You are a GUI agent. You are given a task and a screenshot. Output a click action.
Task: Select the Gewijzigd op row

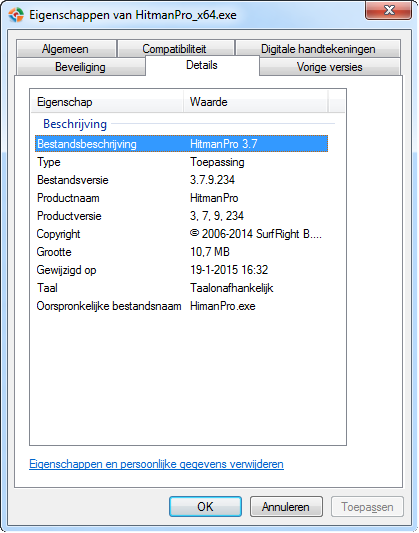tap(181, 270)
